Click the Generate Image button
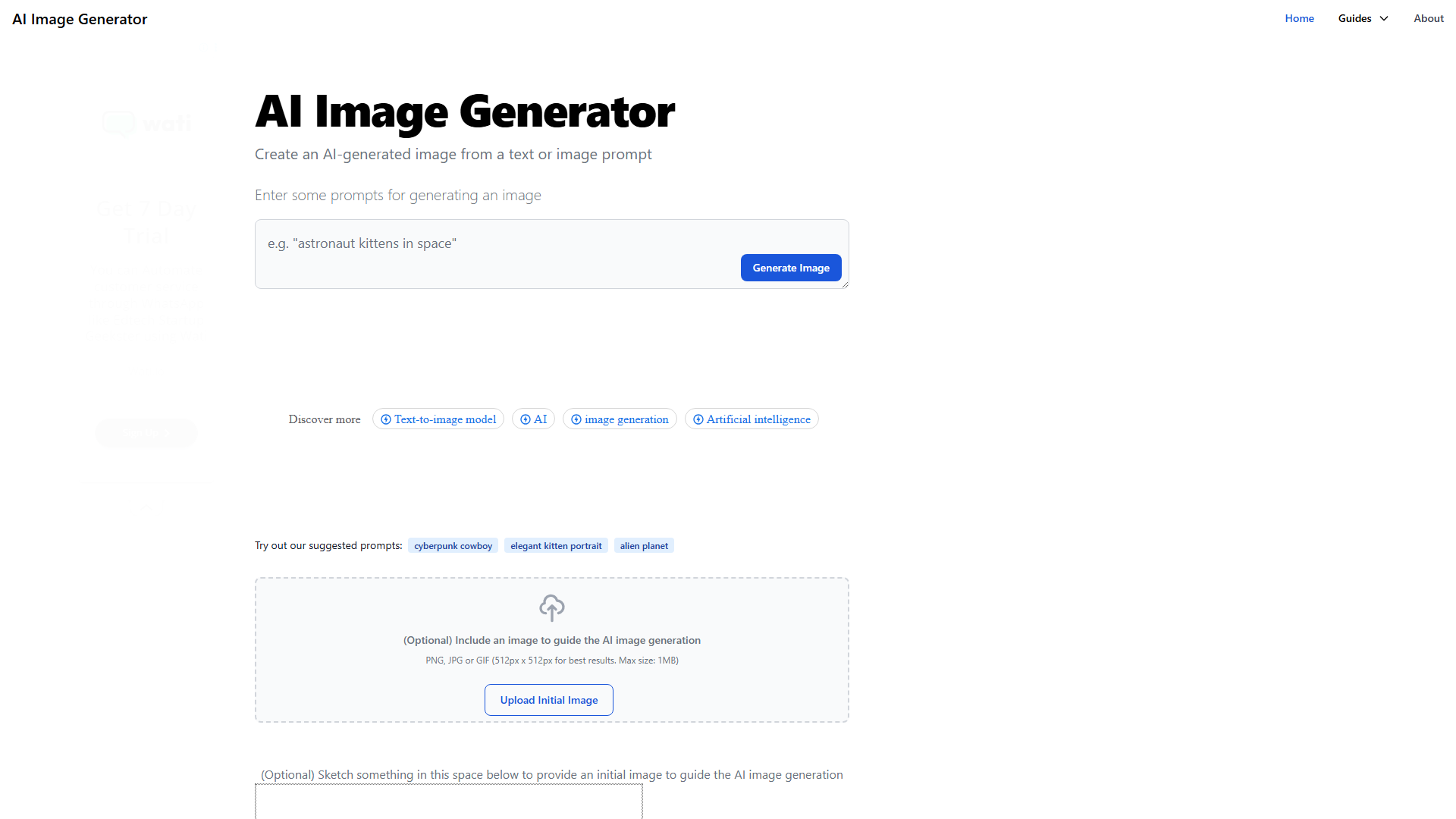The image size is (1456, 819). coord(791,268)
